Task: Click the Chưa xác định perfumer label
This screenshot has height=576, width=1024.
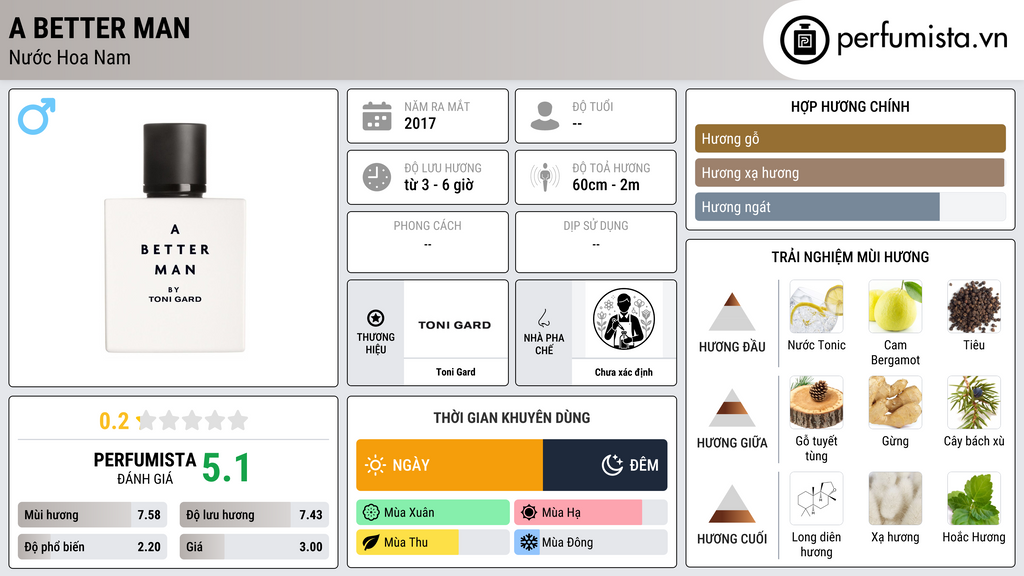Action: [624, 372]
